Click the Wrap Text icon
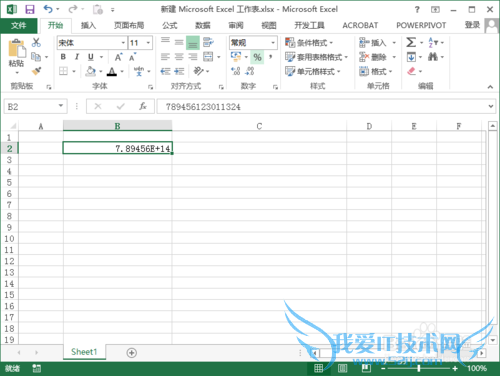This screenshot has height=376, width=500. click(208, 42)
